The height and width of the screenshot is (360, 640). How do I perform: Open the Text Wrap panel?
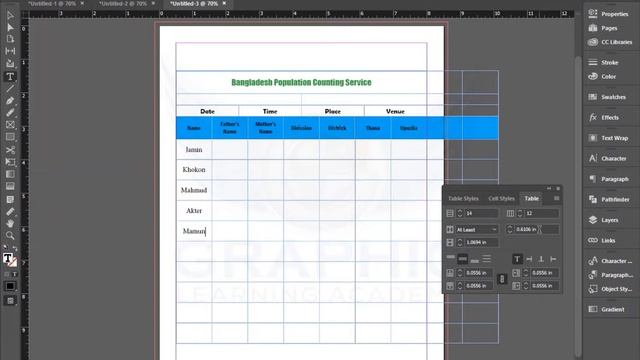pos(608,138)
